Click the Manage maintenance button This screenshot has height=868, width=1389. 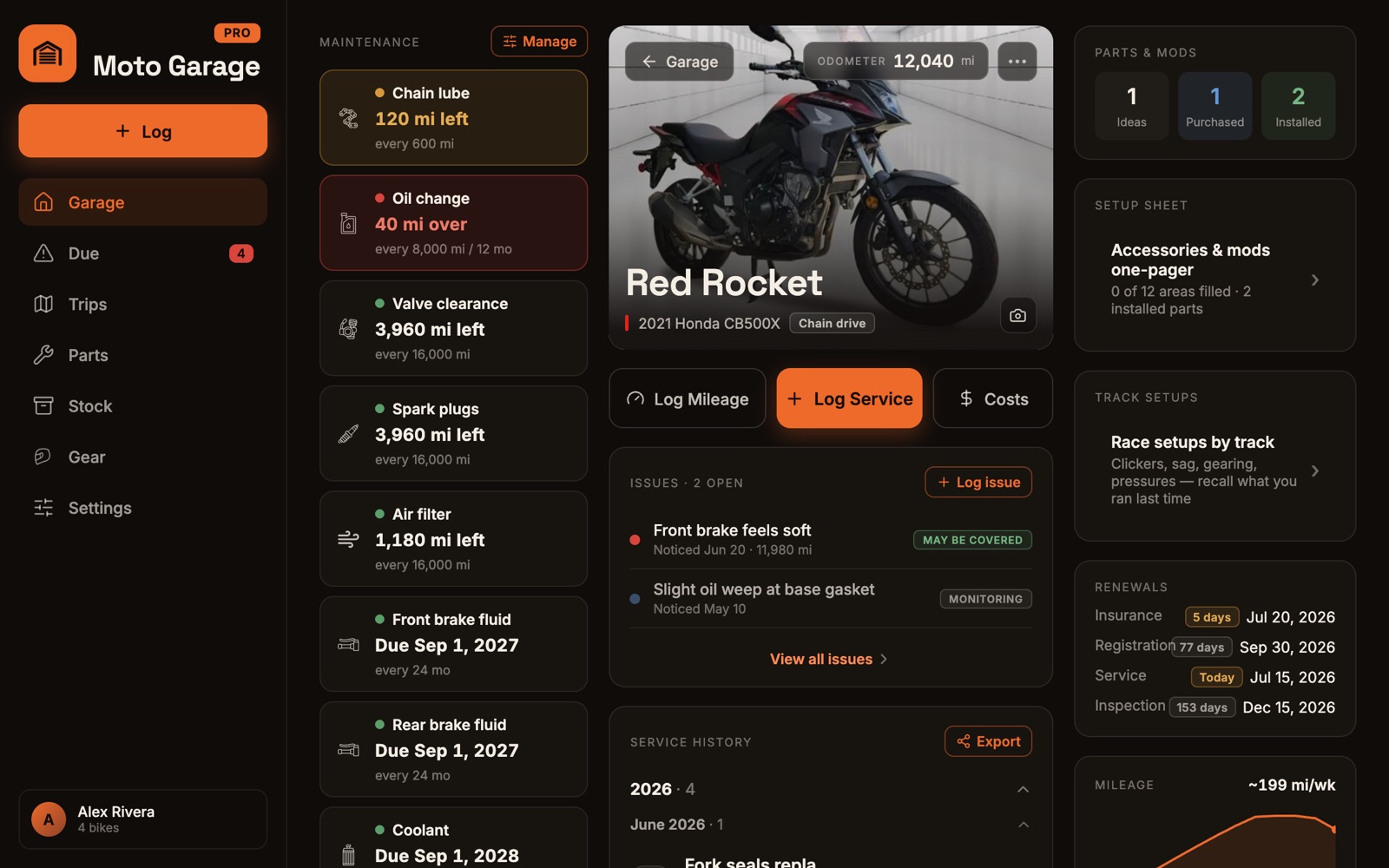coord(539,42)
